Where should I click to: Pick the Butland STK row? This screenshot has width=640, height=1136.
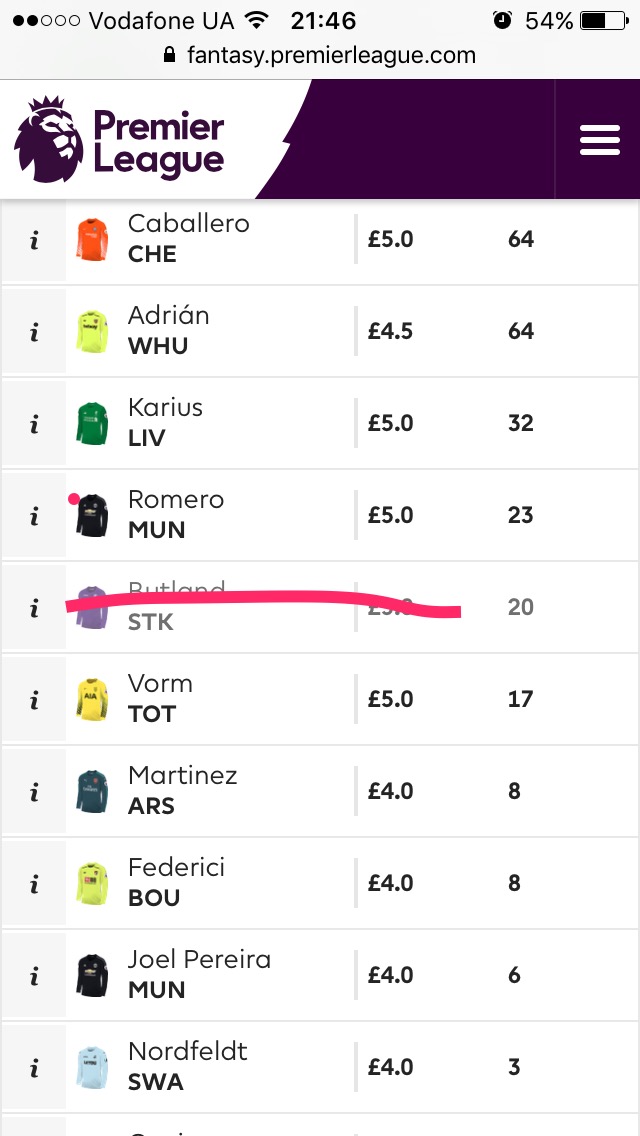pos(320,607)
